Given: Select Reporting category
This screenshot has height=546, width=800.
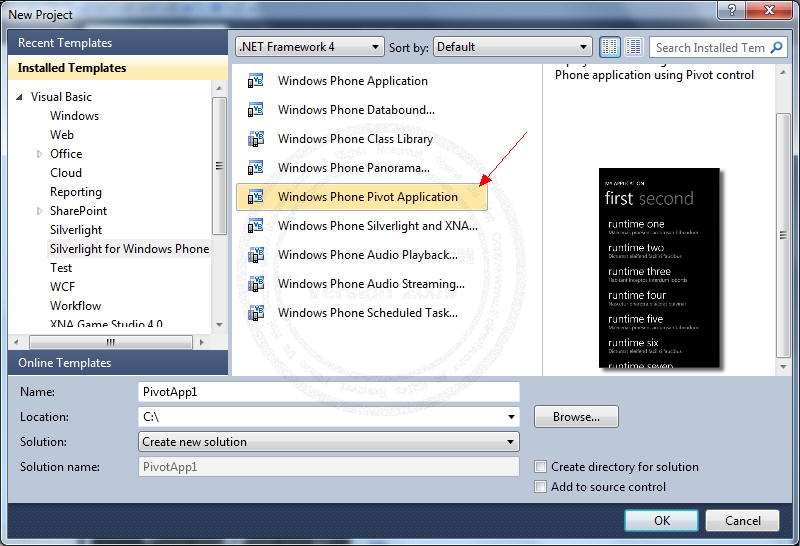Looking at the screenshot, I should point(76,192).
